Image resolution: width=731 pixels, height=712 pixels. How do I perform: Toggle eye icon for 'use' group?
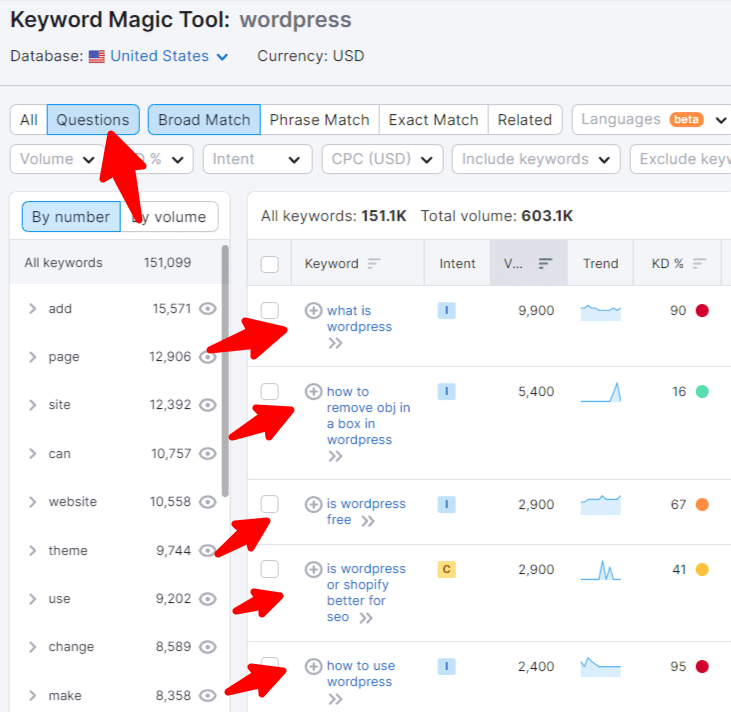click(x=207, y=599)
